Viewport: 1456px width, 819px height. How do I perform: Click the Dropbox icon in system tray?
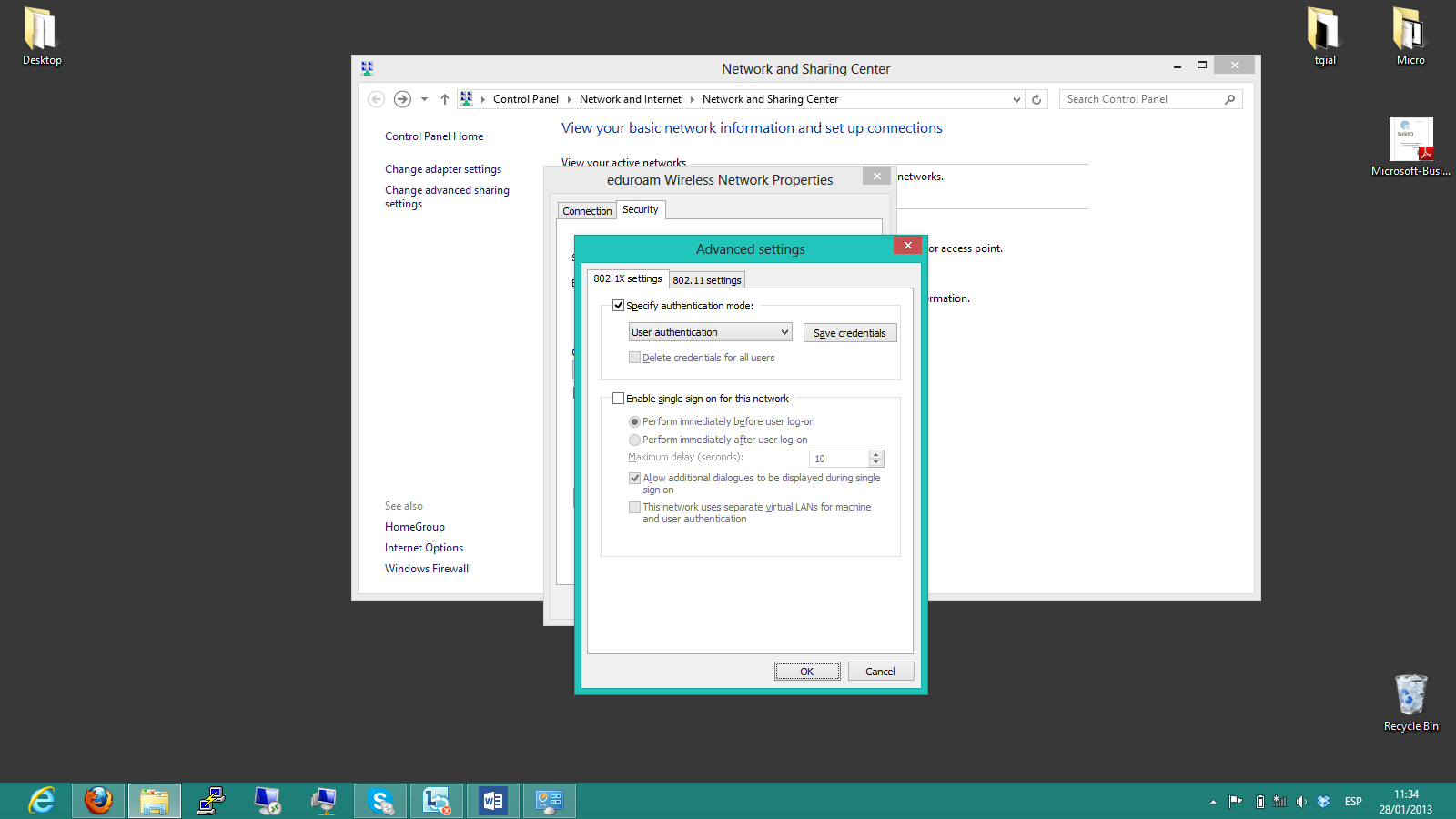pos(1323,802)
